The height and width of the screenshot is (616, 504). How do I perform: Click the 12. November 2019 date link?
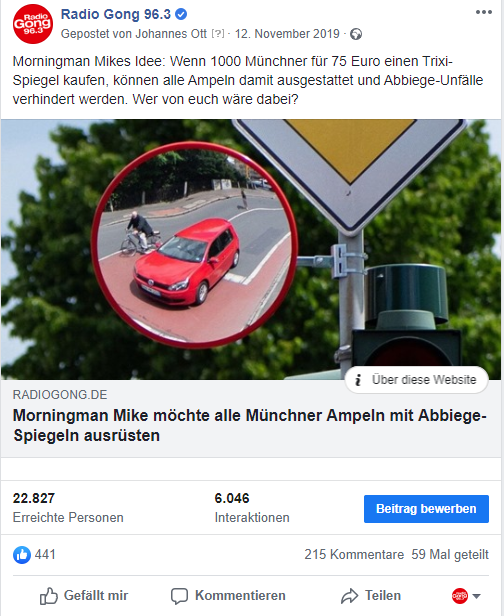pyautogui.click(x=287, y=34)
